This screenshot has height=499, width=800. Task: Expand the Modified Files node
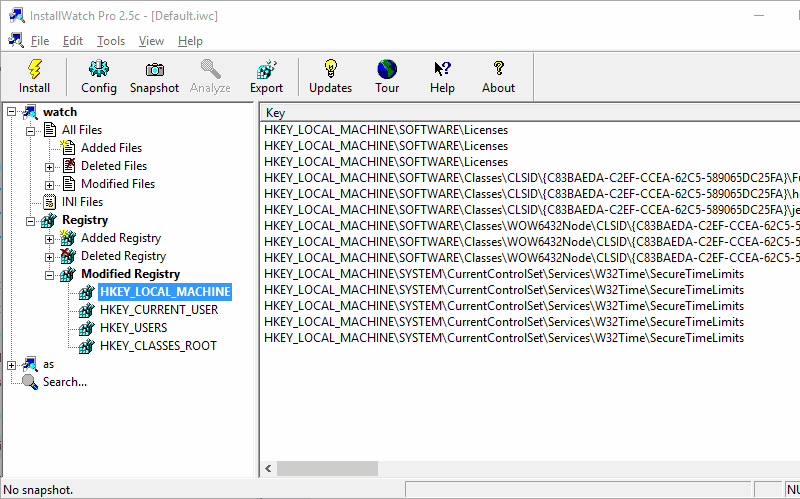(49, 185)
